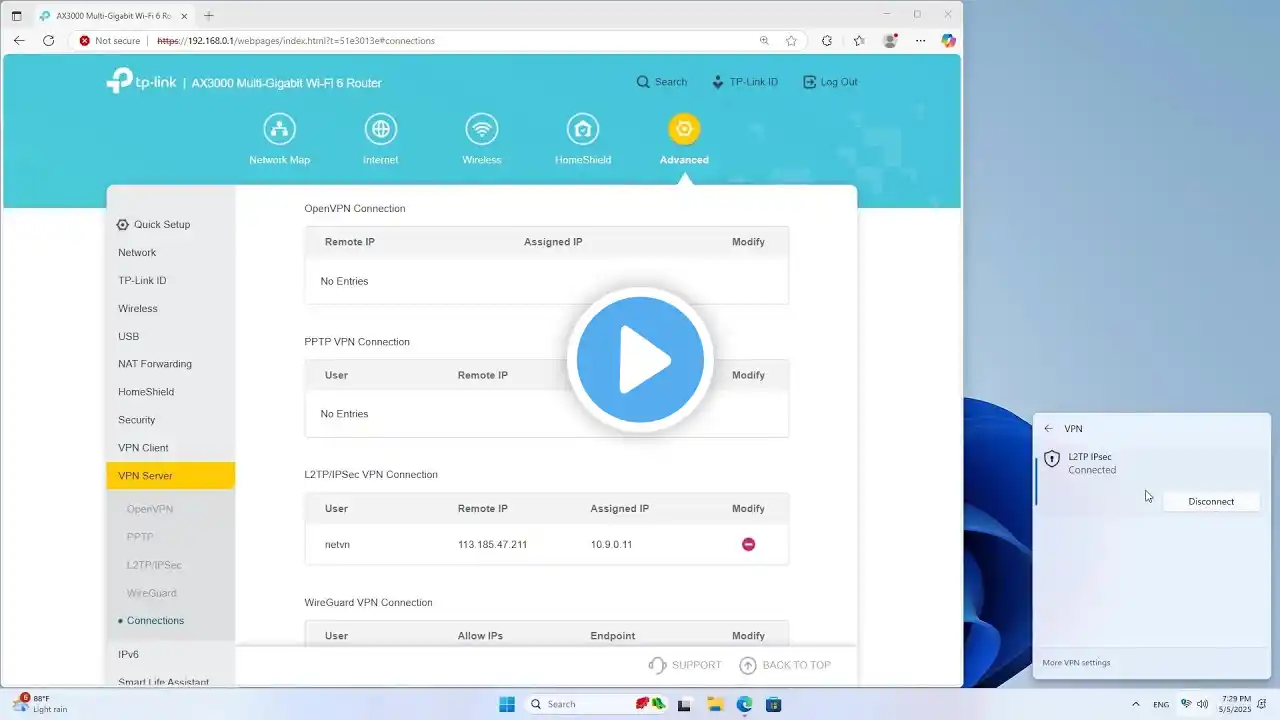The width and height of the screenshot is (1280, 720).
Task: Collapse the VPN Server sidebar section
Action: pyautogui.click(x=170, y=476)
